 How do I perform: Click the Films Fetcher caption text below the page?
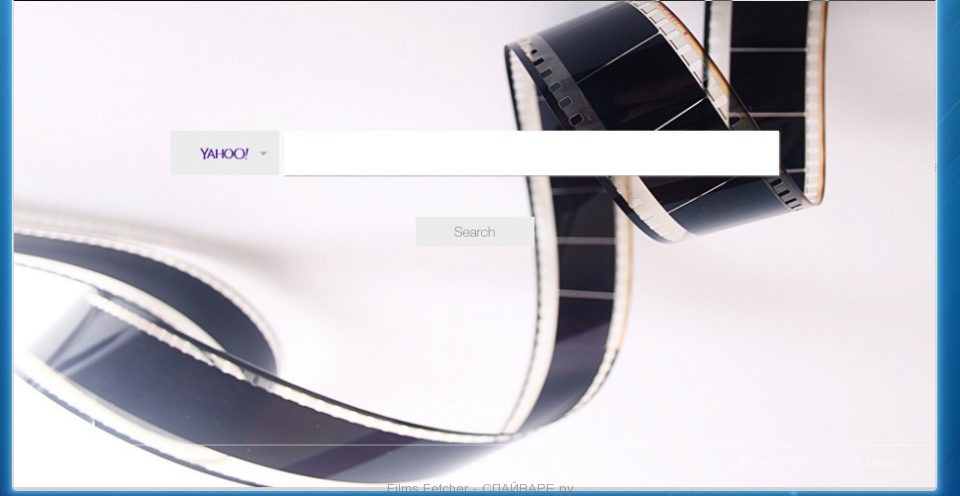tap(423, 488)
